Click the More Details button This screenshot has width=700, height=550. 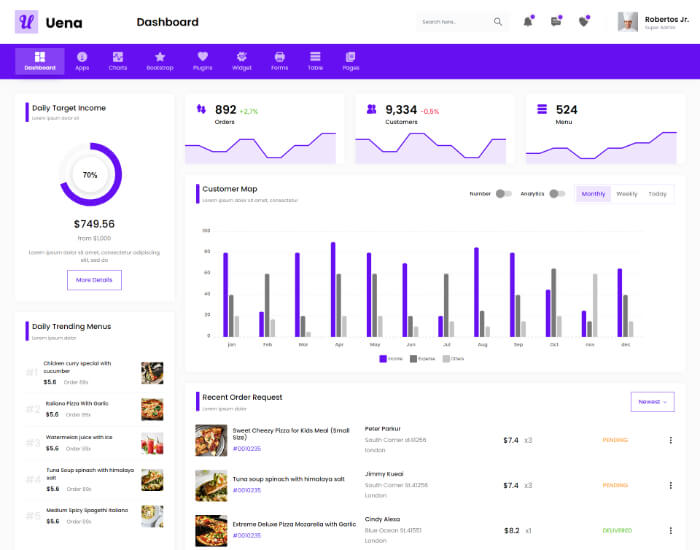coord(94,280)
